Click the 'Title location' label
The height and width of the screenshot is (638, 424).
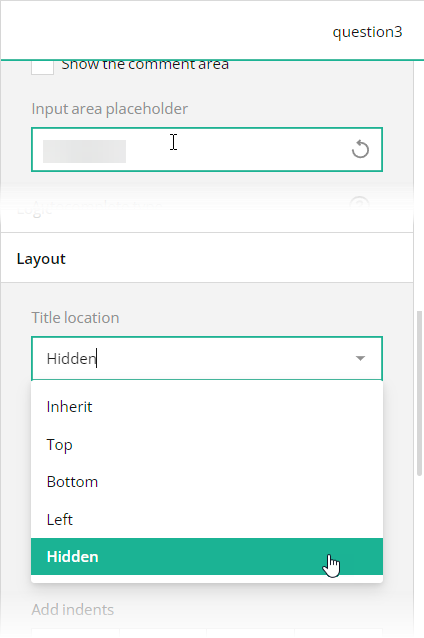pyautogui.click(x=75, y=317)
